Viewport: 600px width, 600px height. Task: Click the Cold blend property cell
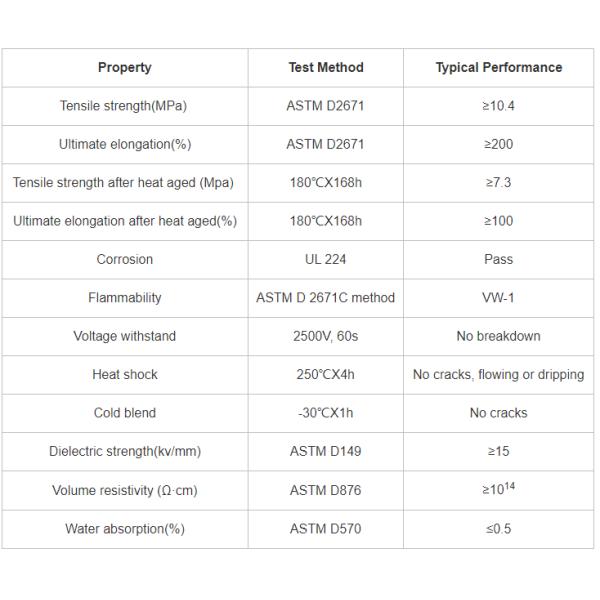125,413
